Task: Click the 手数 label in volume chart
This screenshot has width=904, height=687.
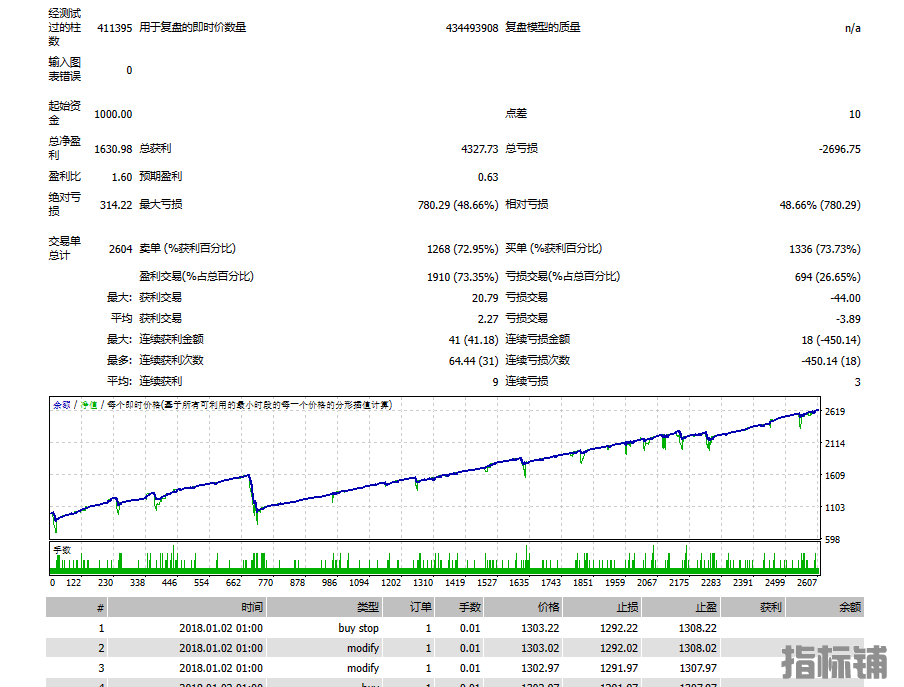Action: (x=62, y=550)
